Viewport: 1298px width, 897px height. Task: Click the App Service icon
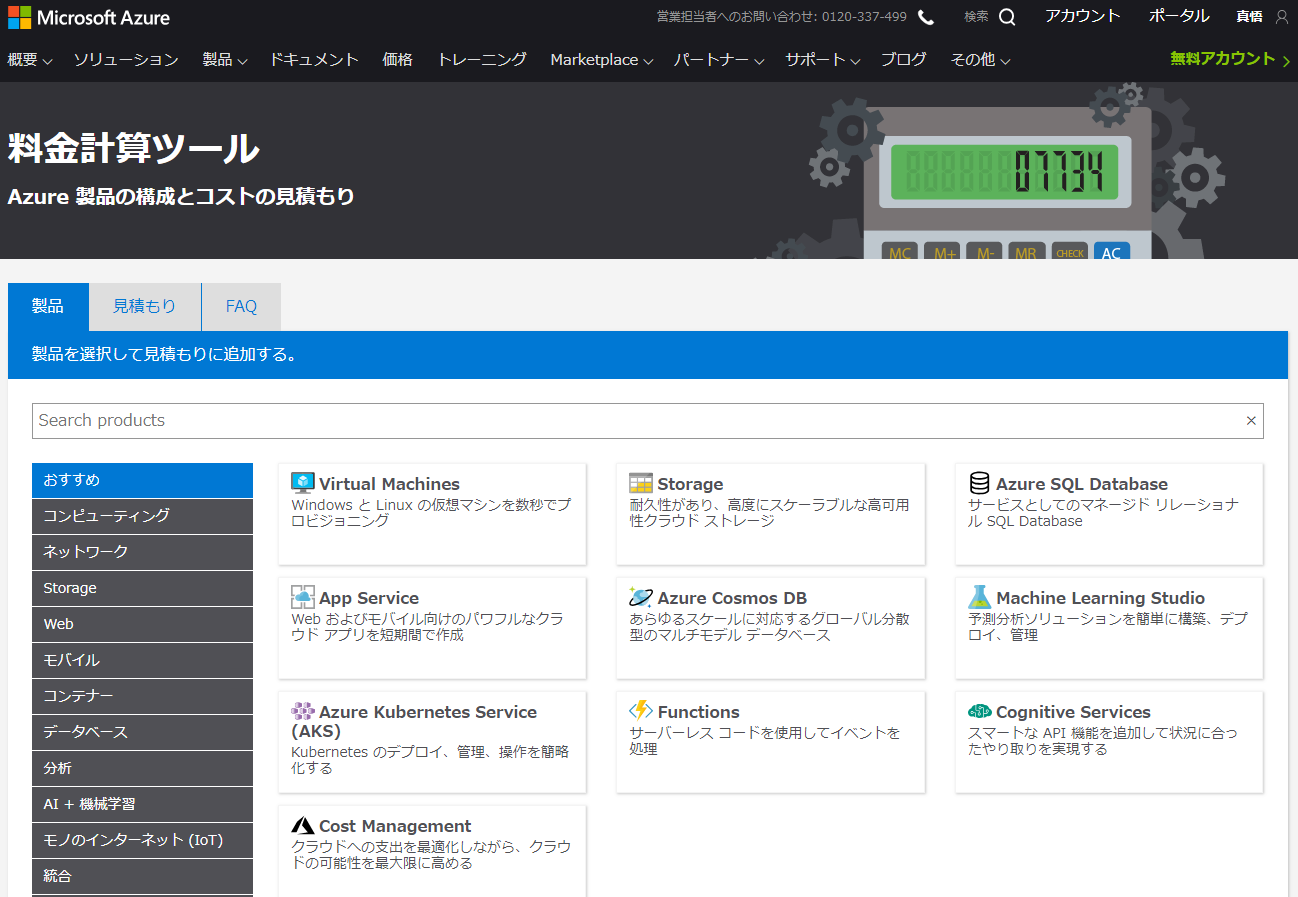[x=303, y=598]
